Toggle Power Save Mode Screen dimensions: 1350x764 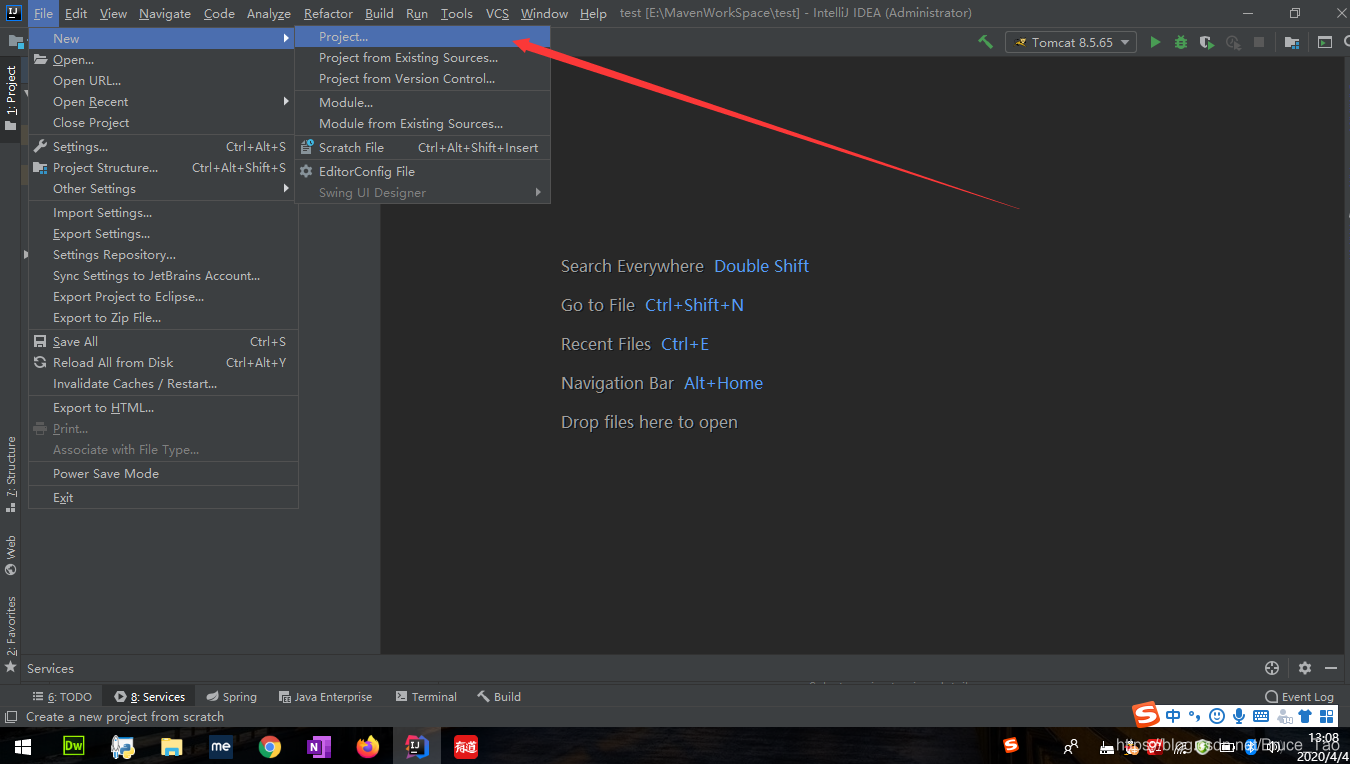pos(162,473)
